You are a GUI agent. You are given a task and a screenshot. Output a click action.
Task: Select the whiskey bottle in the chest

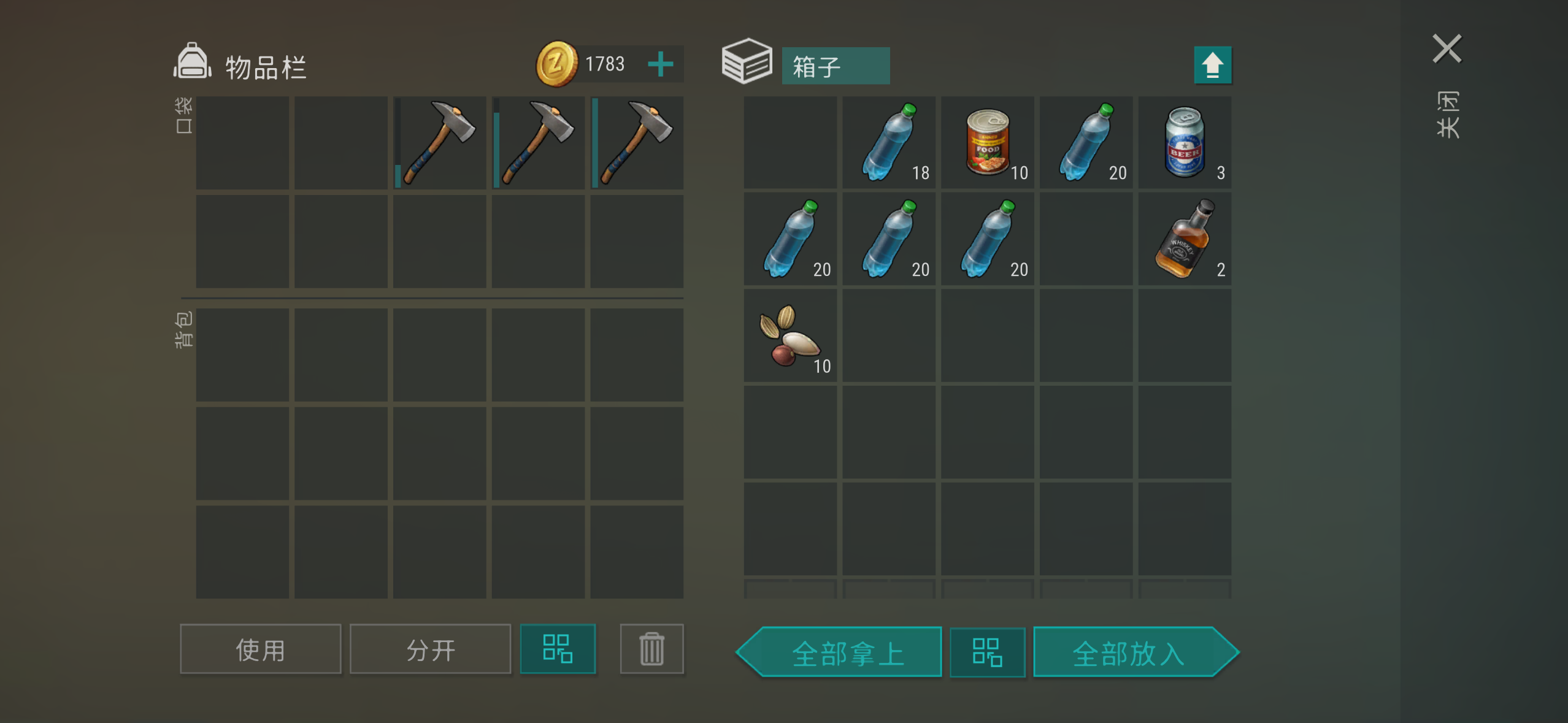1185,239
